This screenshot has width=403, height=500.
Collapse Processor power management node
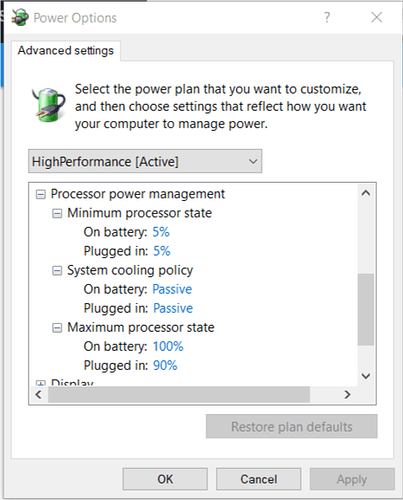pos(41,194)
